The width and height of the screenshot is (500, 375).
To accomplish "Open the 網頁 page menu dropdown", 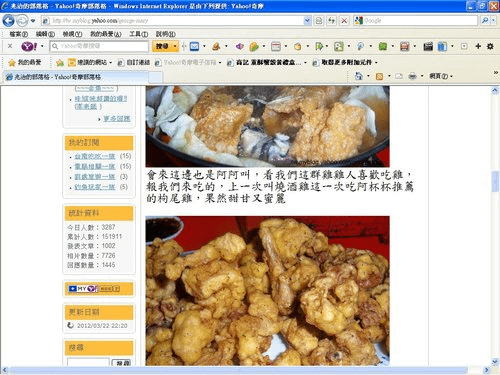I will coord(440,76).
